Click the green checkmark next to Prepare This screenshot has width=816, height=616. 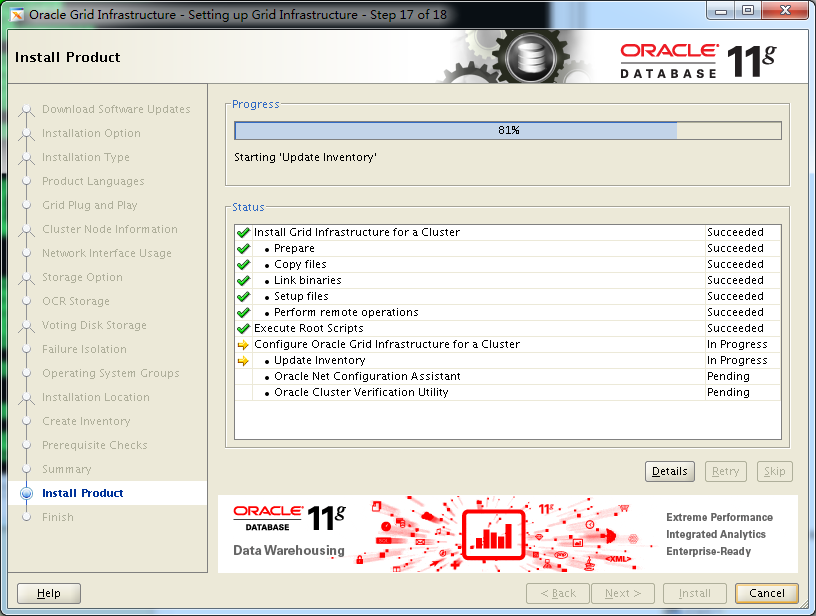click(x=243, y=249)
